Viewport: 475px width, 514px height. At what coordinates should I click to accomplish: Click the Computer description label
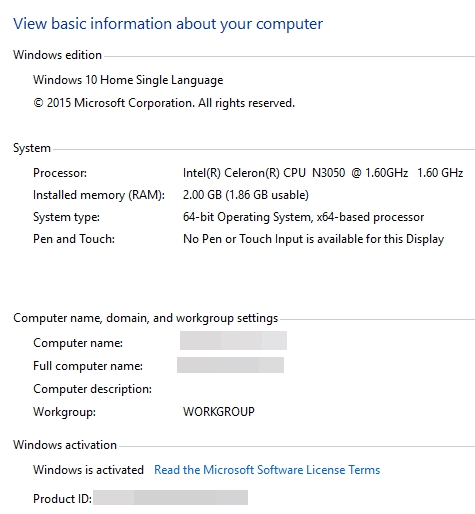coord(93,389)
